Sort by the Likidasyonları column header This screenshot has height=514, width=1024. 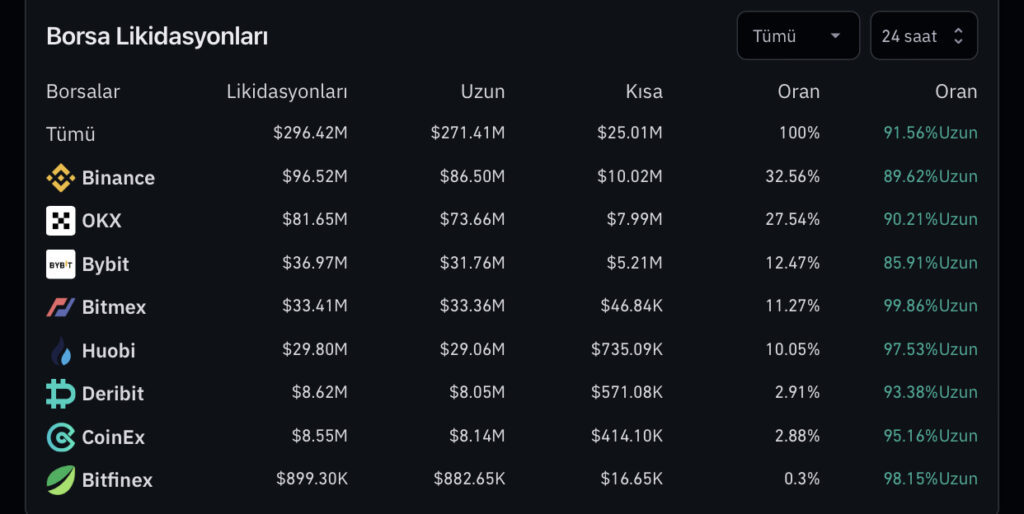(287, 91)
